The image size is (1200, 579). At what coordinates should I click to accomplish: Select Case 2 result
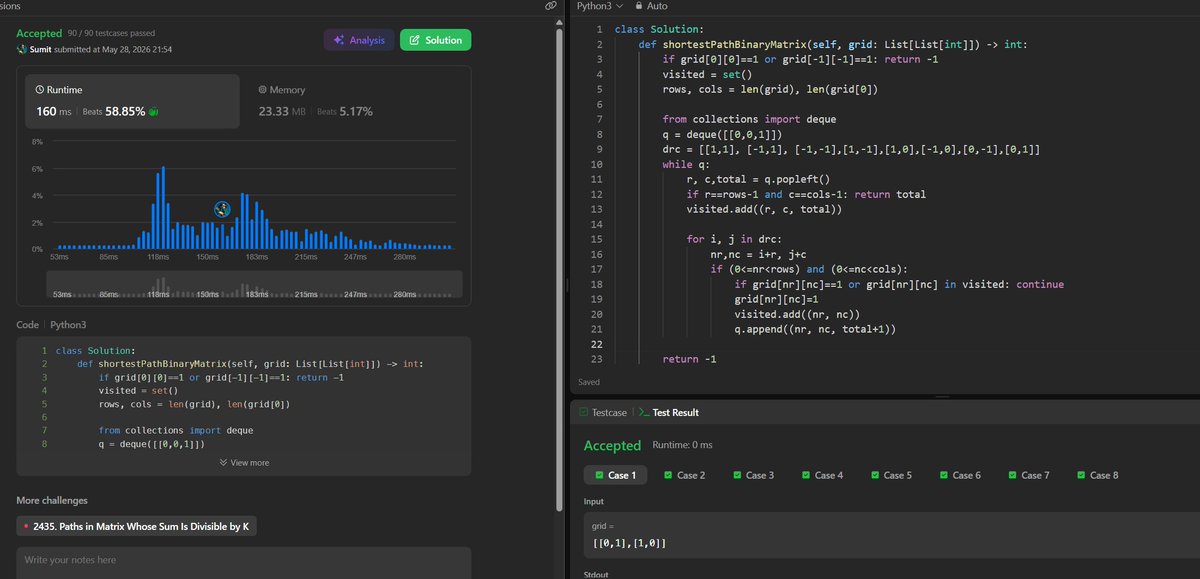(684, 475)
